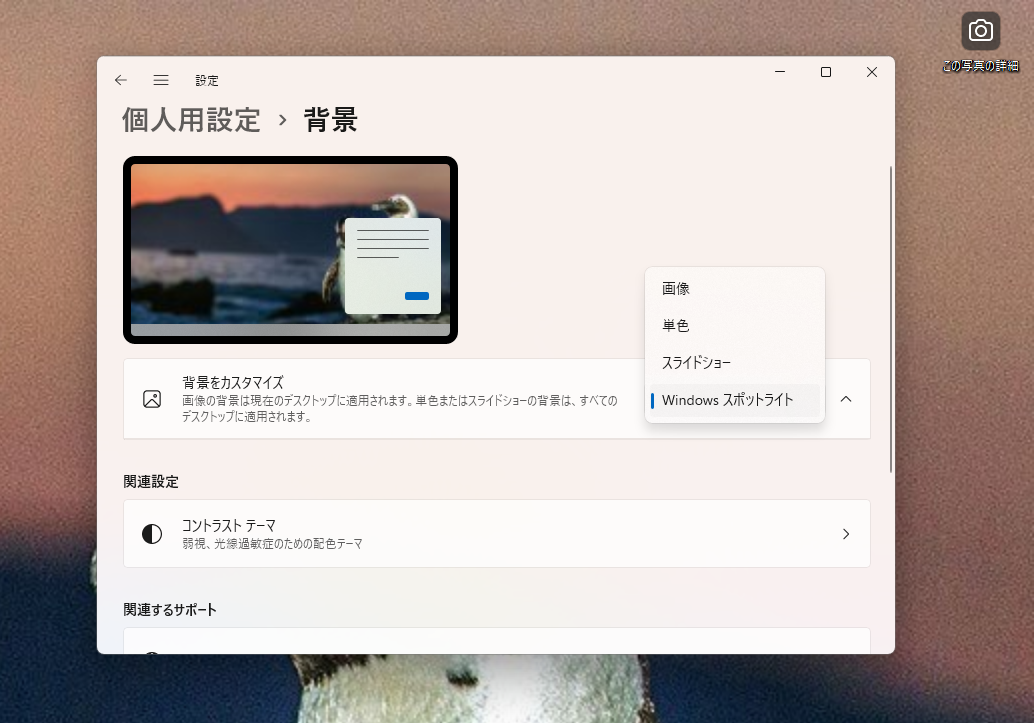Click the picture icon beside 背景をカスタマイズ

click(x=153, y=399)
